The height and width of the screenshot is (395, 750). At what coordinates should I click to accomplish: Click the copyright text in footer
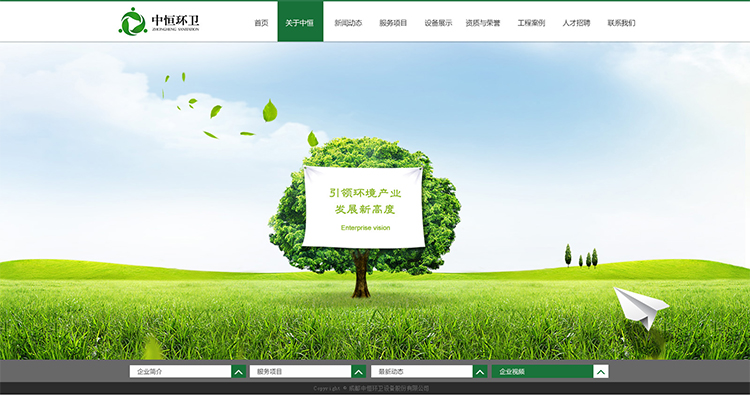pos(371,388)
